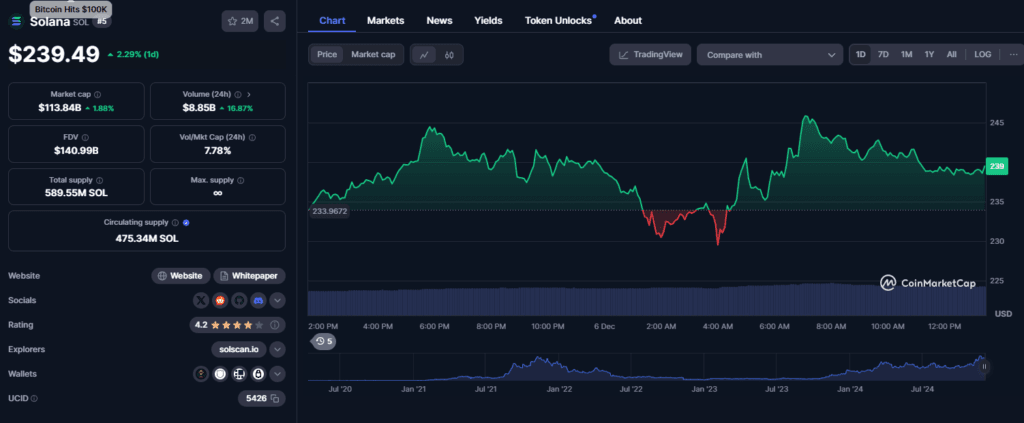This screenshot has height=423, width=1024.
Task: Open the TradingView chart button
Action: pos(650,55)
